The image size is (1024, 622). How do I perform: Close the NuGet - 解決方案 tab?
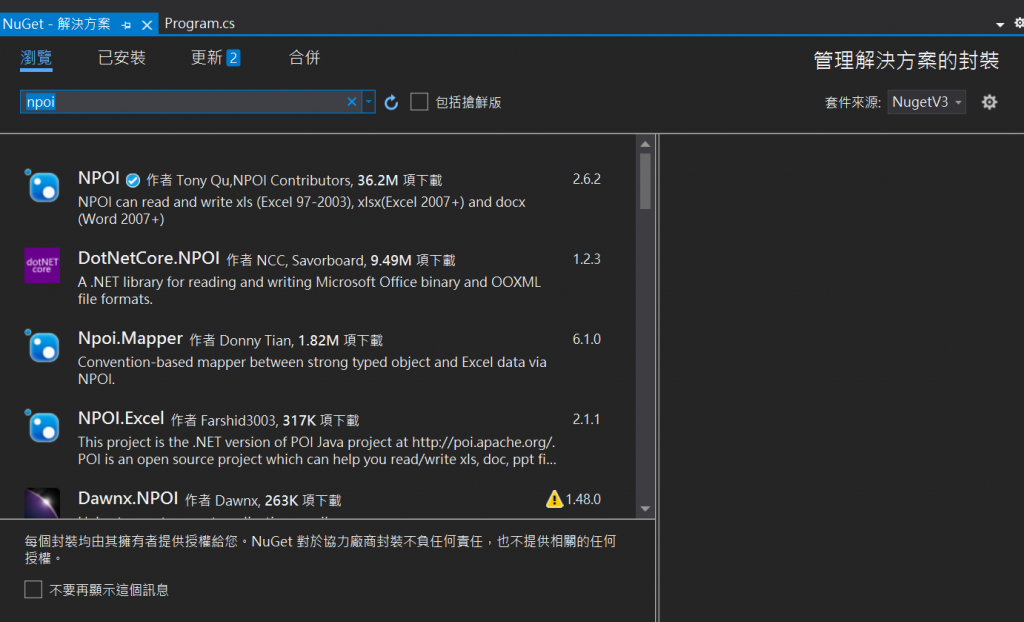(x=147, y=25)
